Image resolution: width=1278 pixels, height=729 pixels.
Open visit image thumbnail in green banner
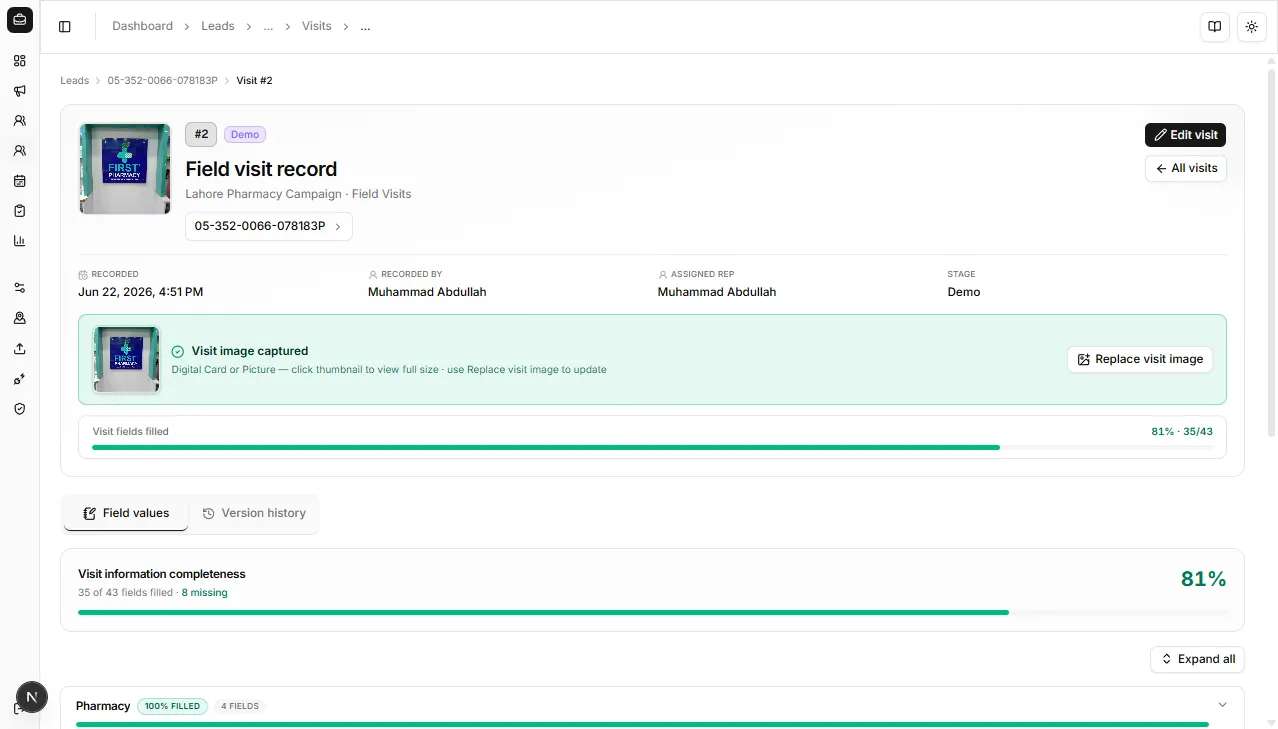(x=126, y=359)
